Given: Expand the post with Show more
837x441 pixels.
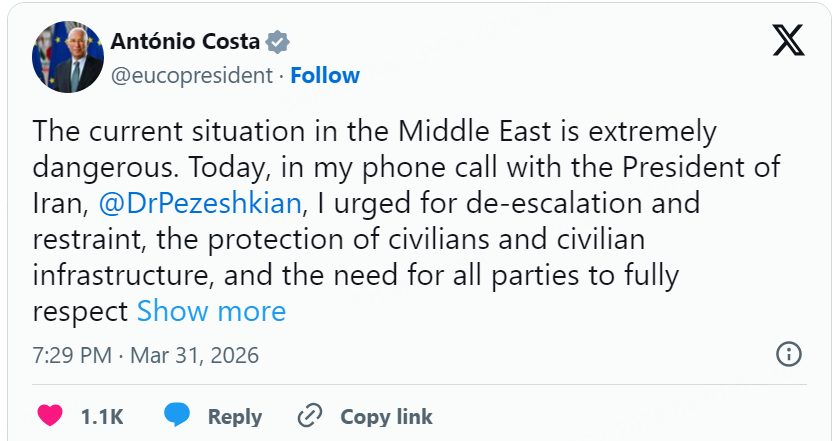Looking at the screenshot, I should click(211, 311).
